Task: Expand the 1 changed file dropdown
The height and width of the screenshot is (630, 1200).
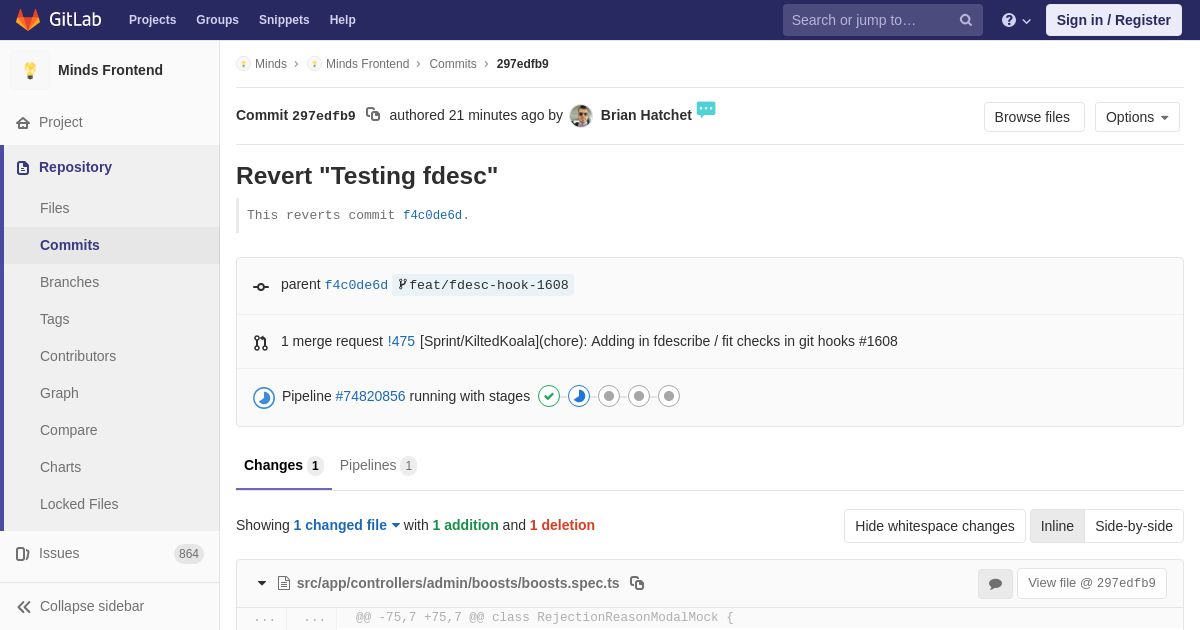Action: [x=347, y=525]
